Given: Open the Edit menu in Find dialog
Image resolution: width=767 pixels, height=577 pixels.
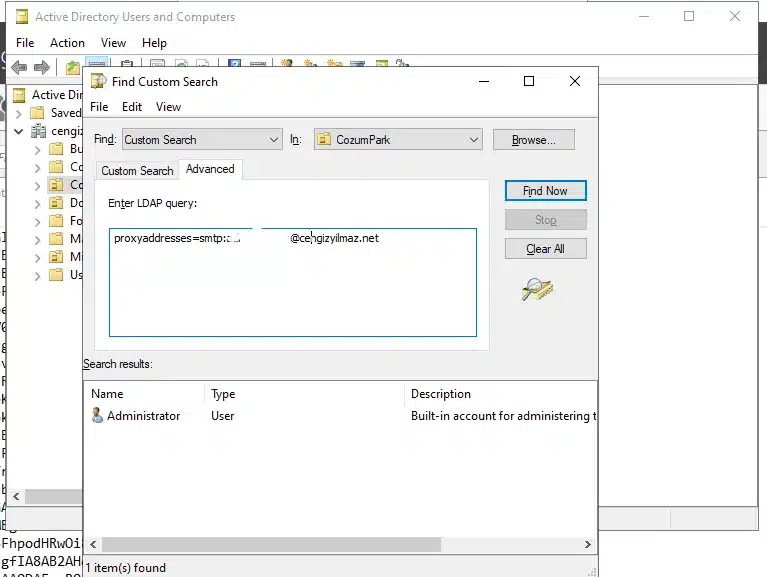Looking at the screenshot, I should (132, 107).
